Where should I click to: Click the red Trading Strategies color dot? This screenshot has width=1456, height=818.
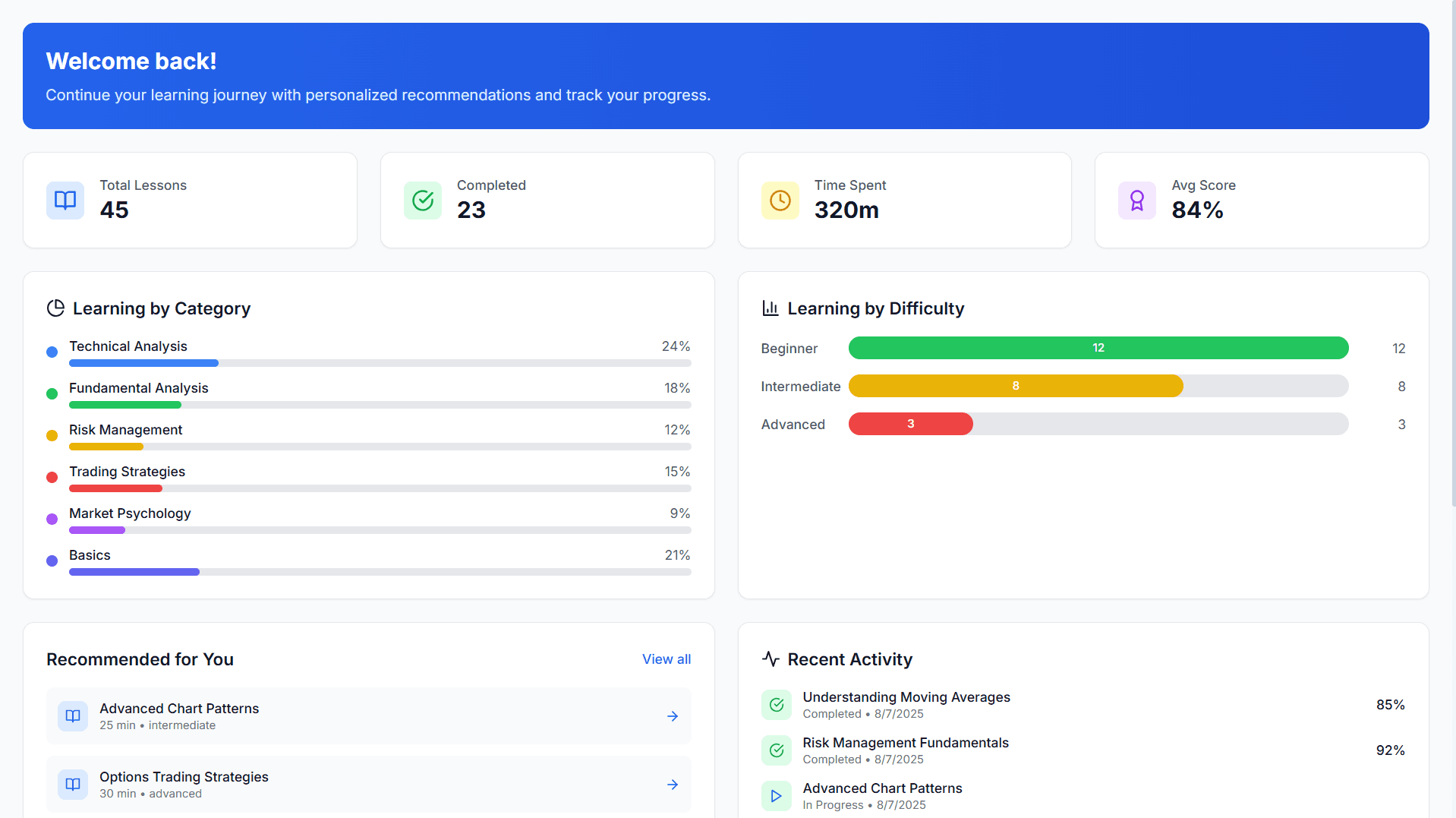coord(52,478)
